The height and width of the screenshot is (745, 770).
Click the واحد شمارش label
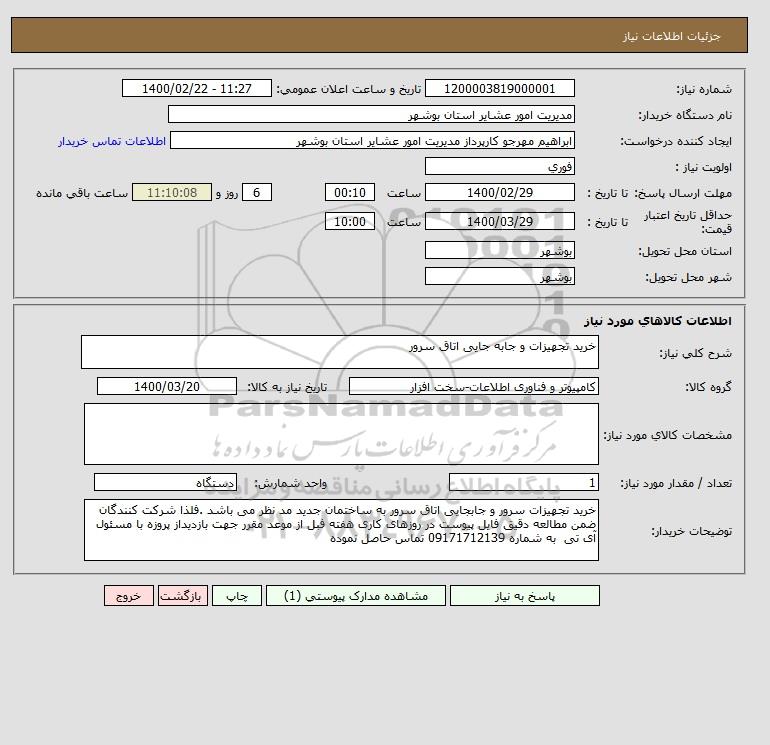[x=290, y=483]
